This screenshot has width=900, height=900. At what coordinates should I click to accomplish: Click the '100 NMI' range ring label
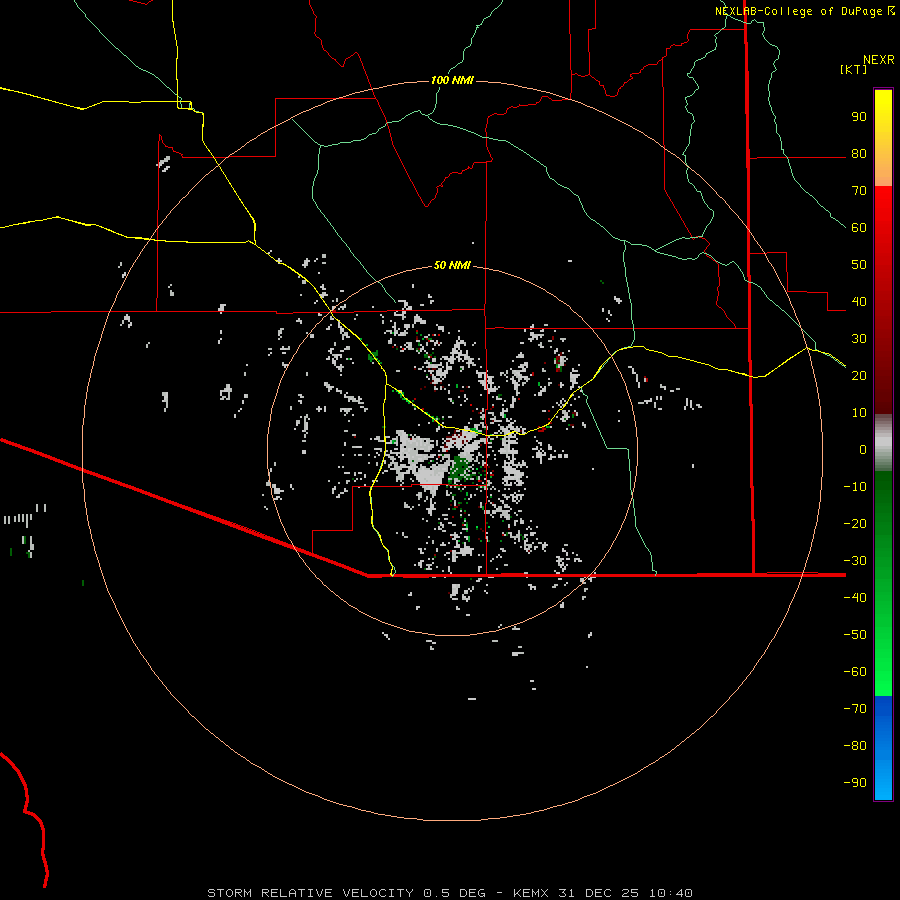coord(452,80)
